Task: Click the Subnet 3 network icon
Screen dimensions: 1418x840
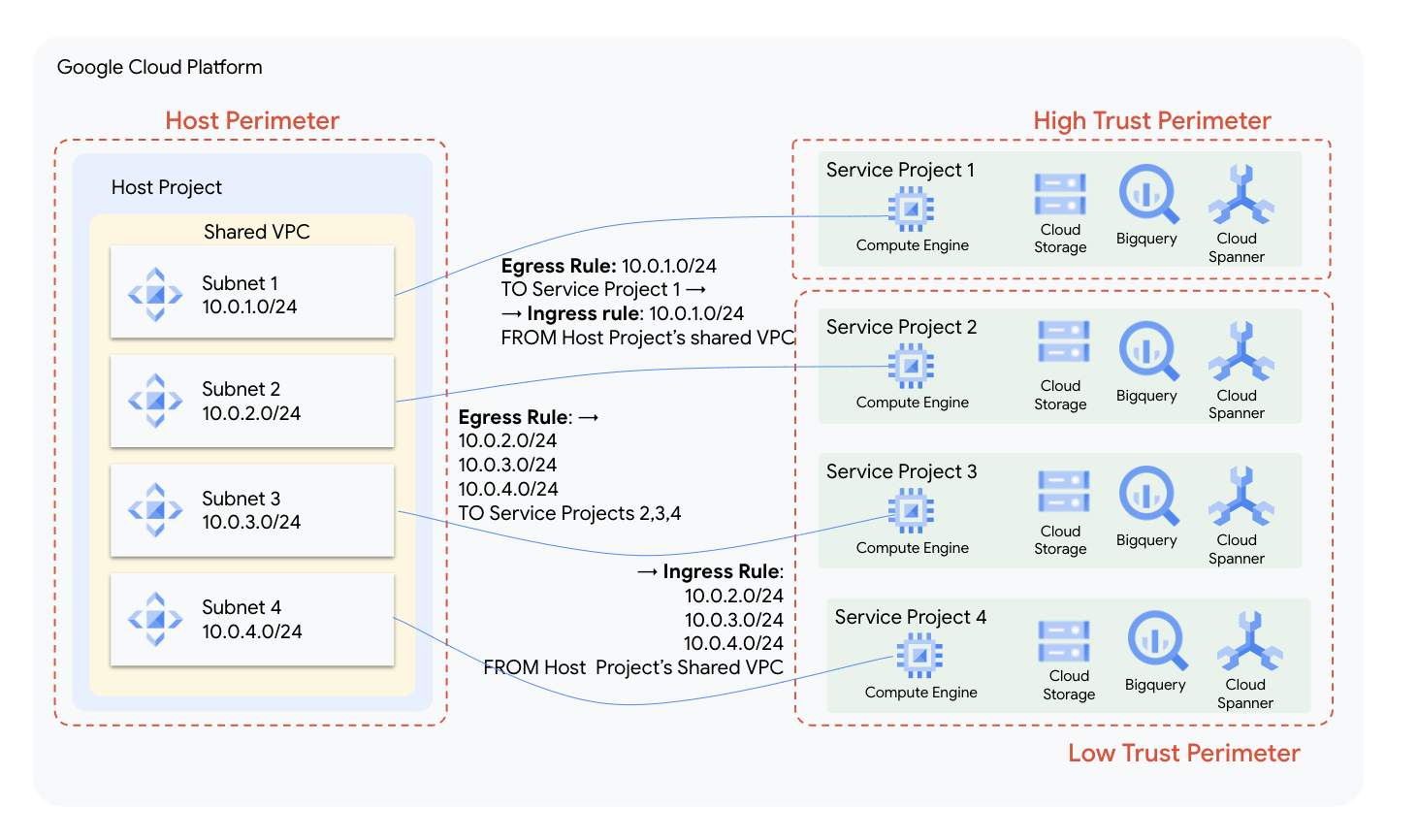Action: pos(155,510)
